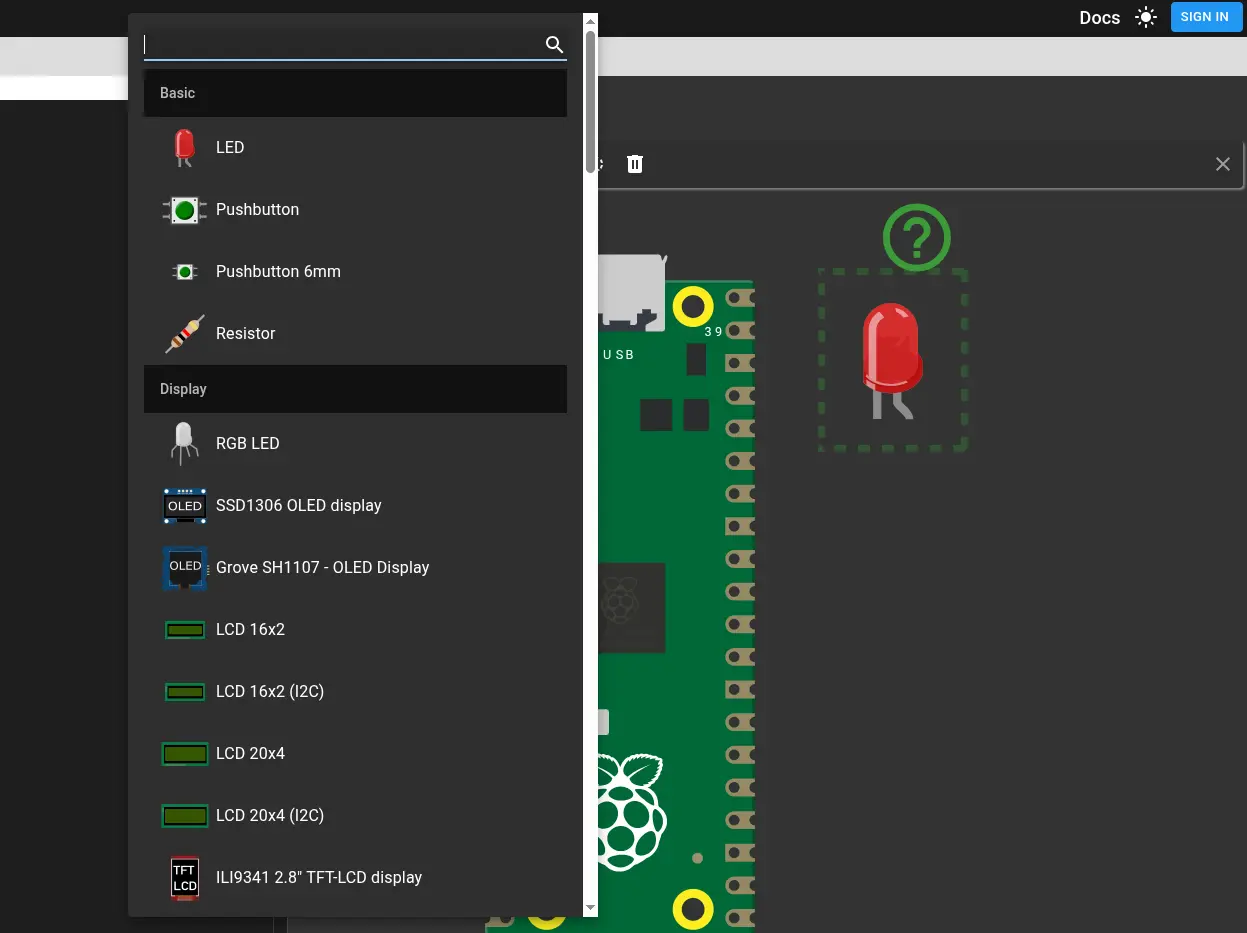Image resolution: width=1247 pixels, height=933 pixels.
Task: Click the LED label text
Action: 230,148
